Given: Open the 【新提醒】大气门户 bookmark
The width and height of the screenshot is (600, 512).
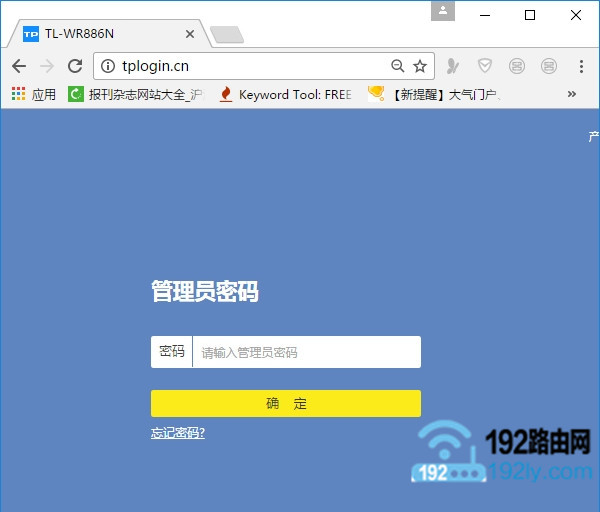Looking at the screenshot, I should point(434,95).
